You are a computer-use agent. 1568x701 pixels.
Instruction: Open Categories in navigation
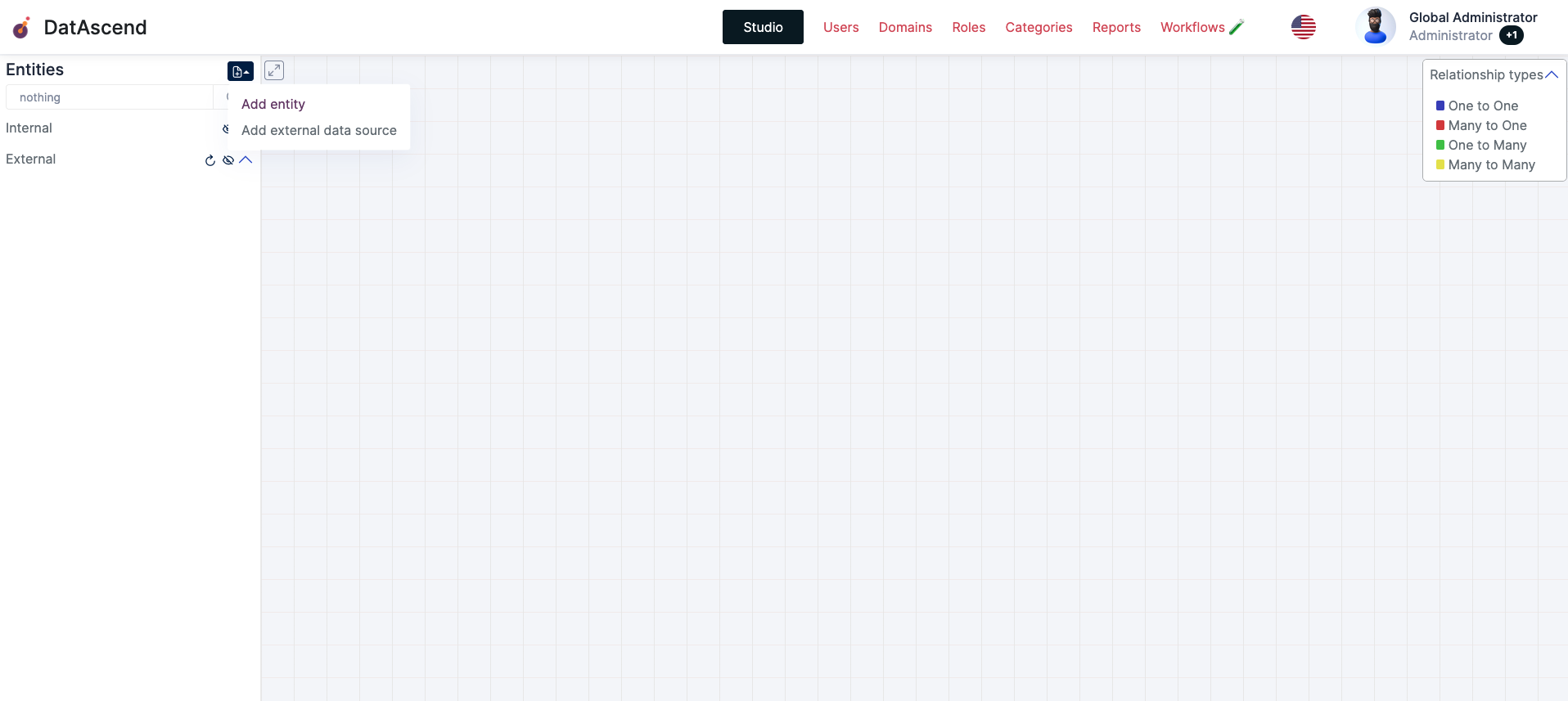pyautogui.click(x=1039, y=27)
